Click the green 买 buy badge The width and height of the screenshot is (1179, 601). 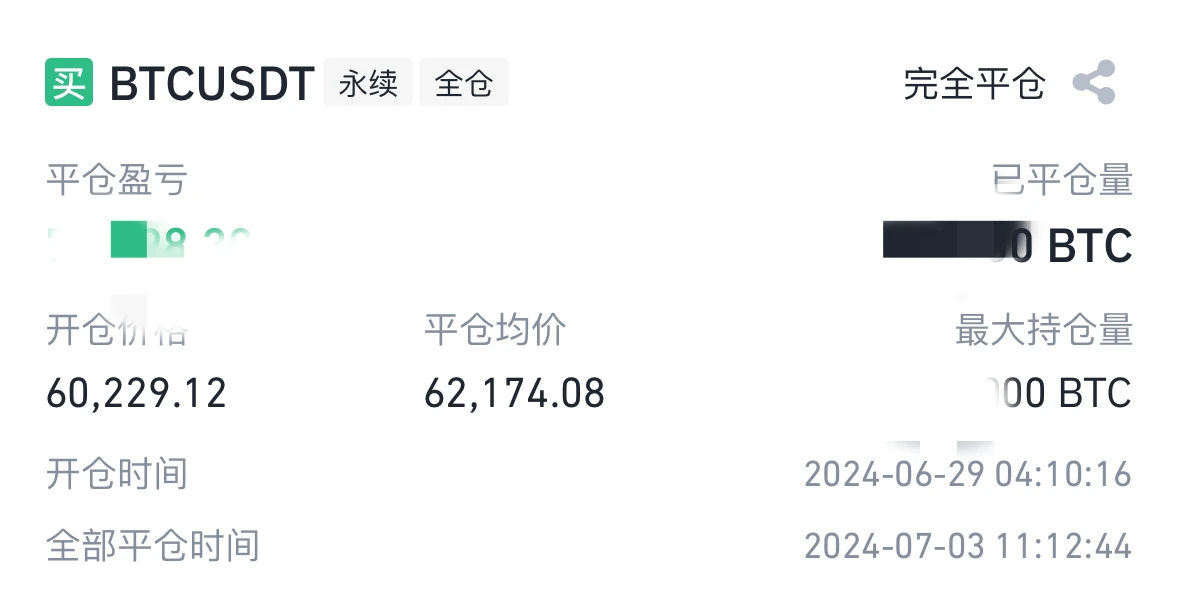pos(69,83)
